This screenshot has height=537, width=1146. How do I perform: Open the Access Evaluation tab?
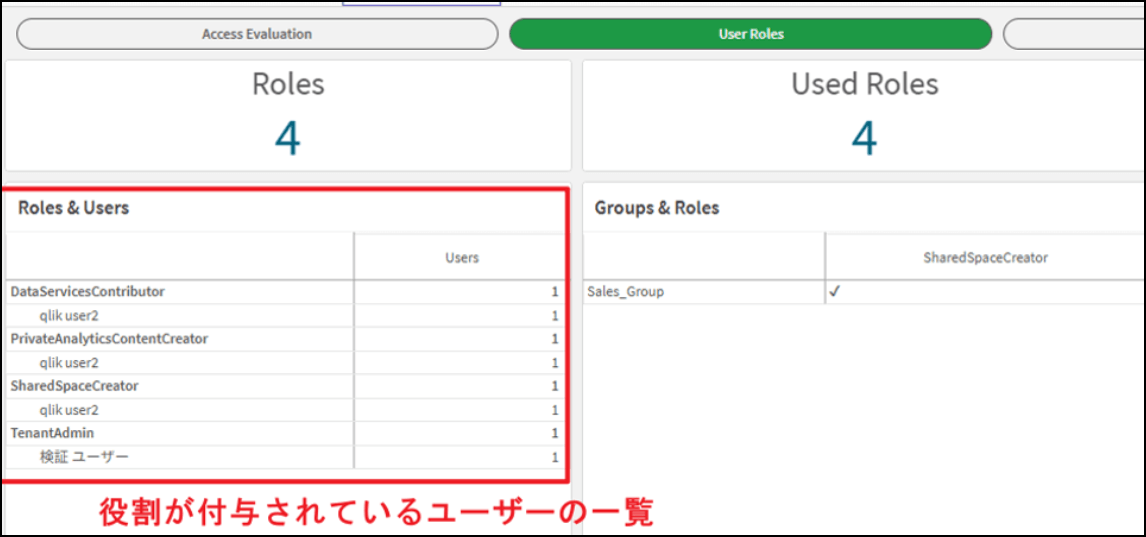pos(257,34)
